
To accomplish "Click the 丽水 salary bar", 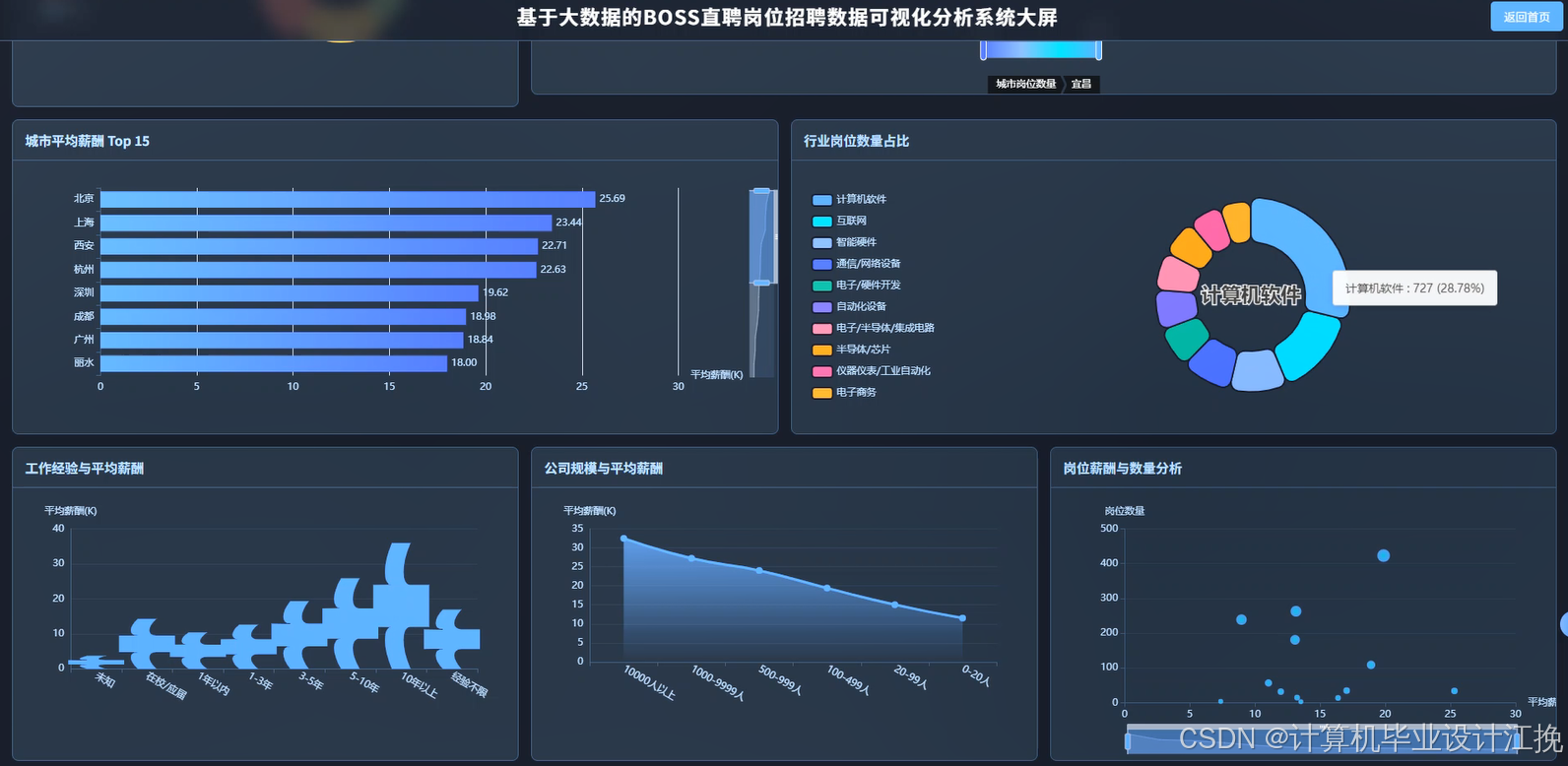I will click(274, 363).
